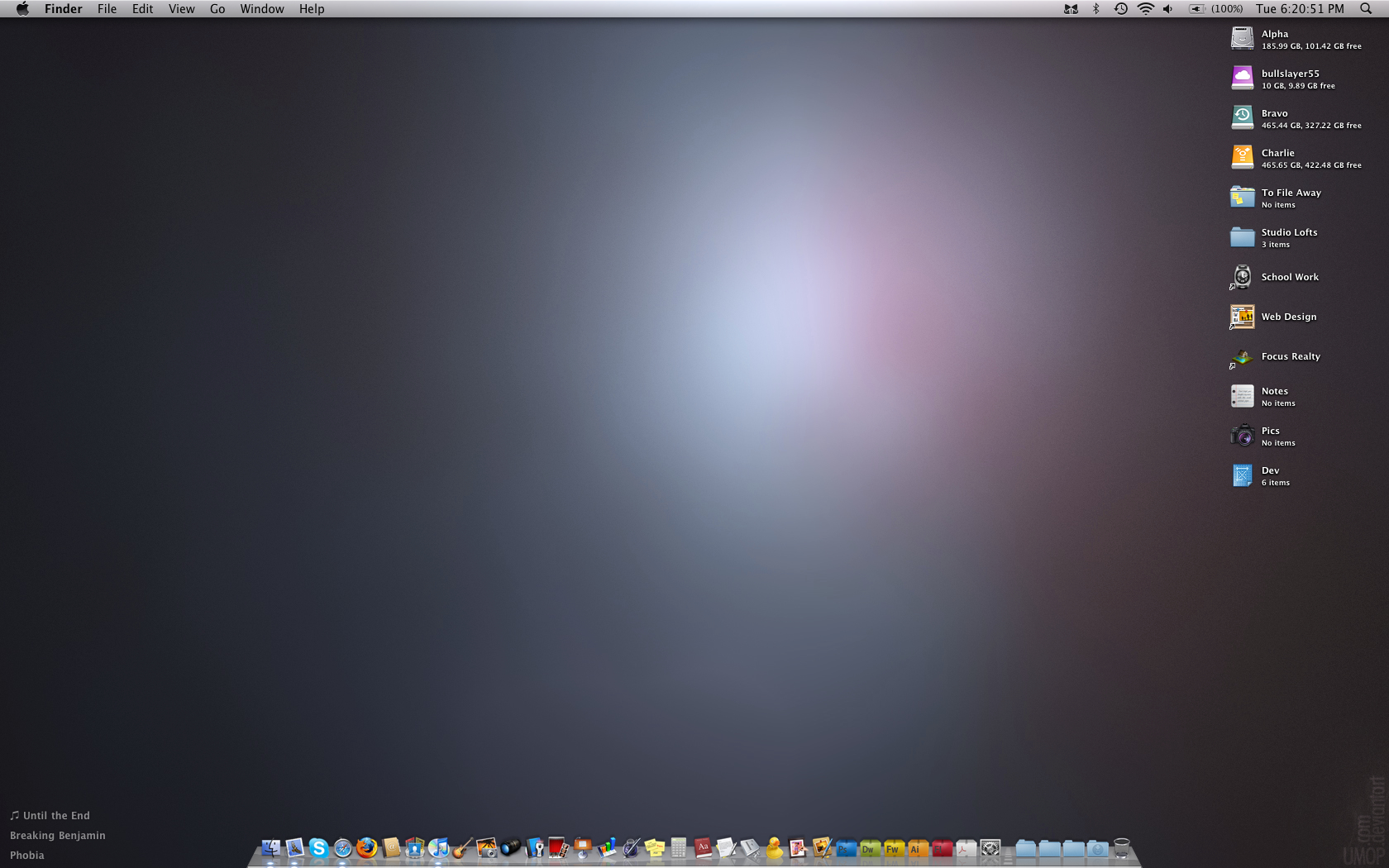Click the Phobia album text
Viewport: 1389px width, 868px height.
coord(27,856)
